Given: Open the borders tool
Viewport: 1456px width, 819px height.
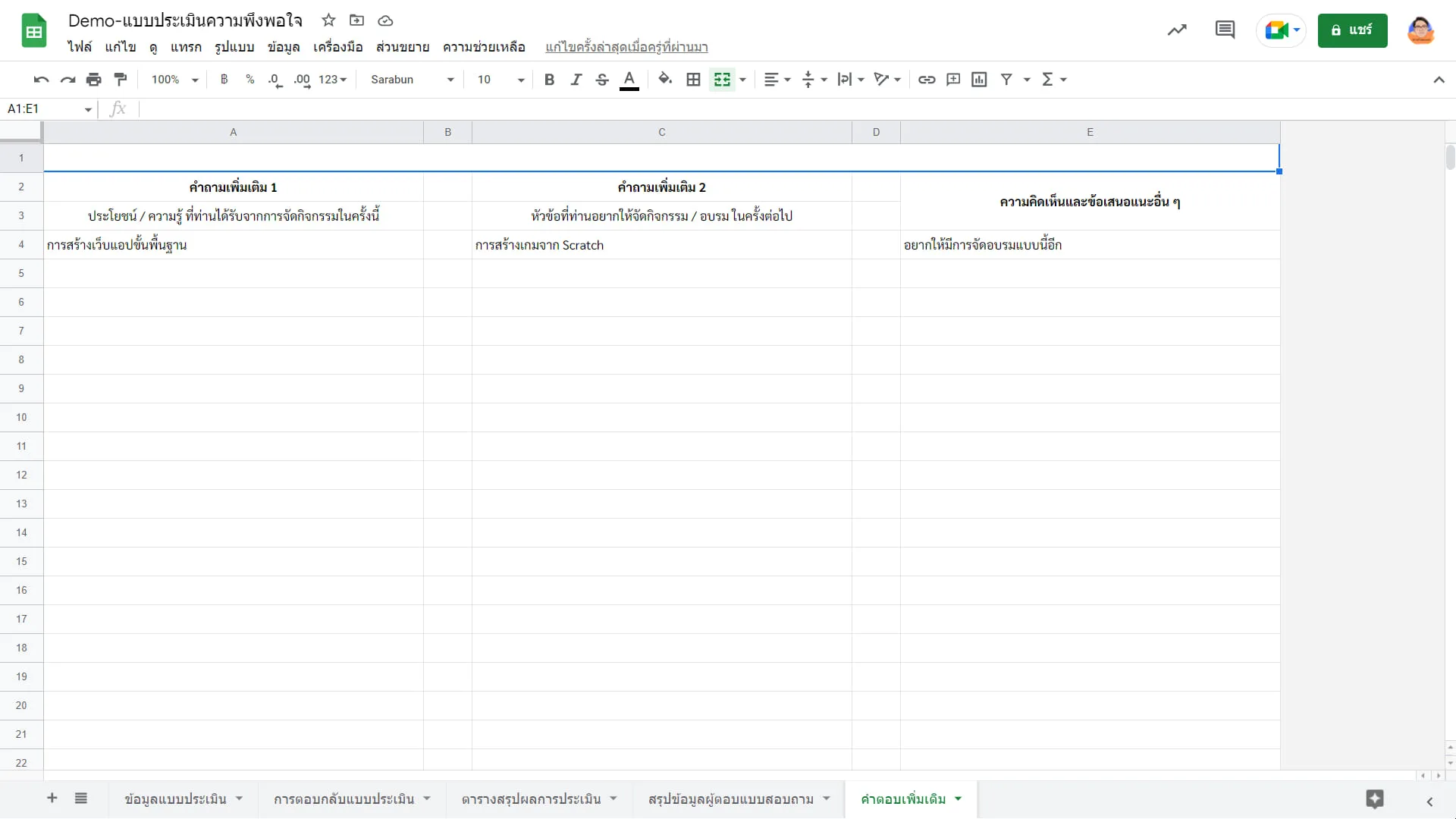Looking at the screenshot, I should (x=693, y=79).
